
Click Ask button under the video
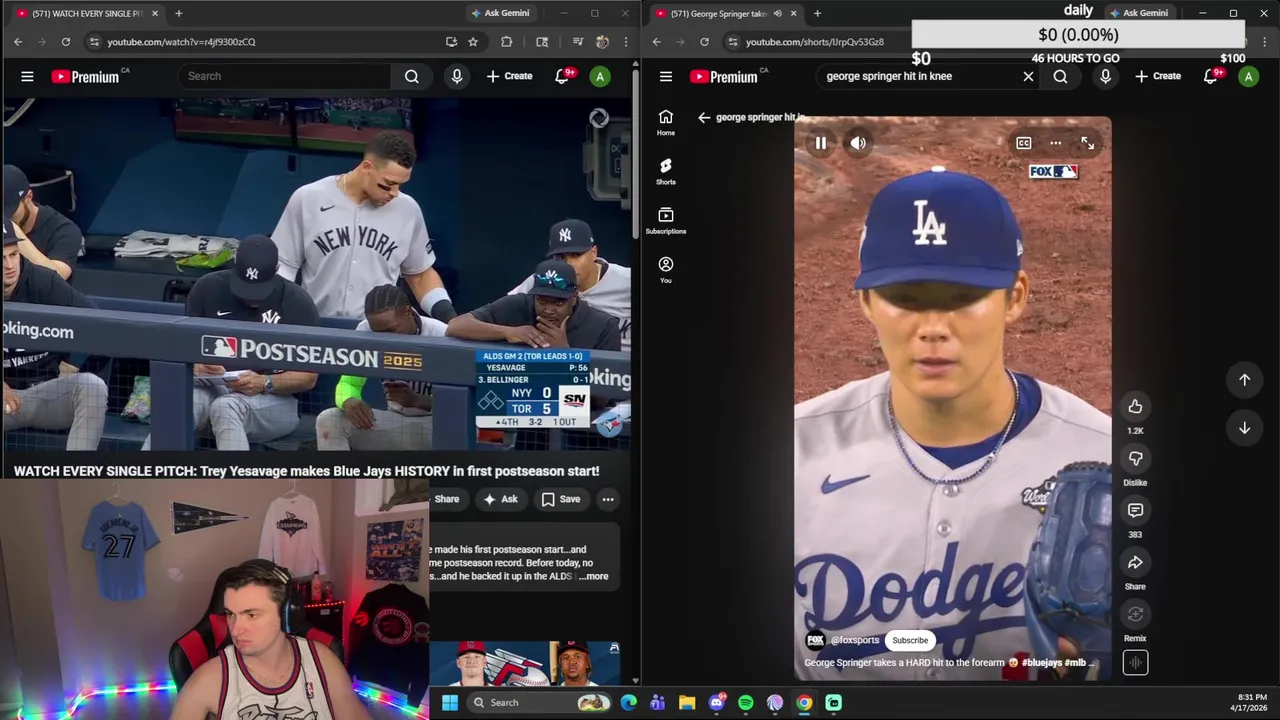(x=500, y=499)
